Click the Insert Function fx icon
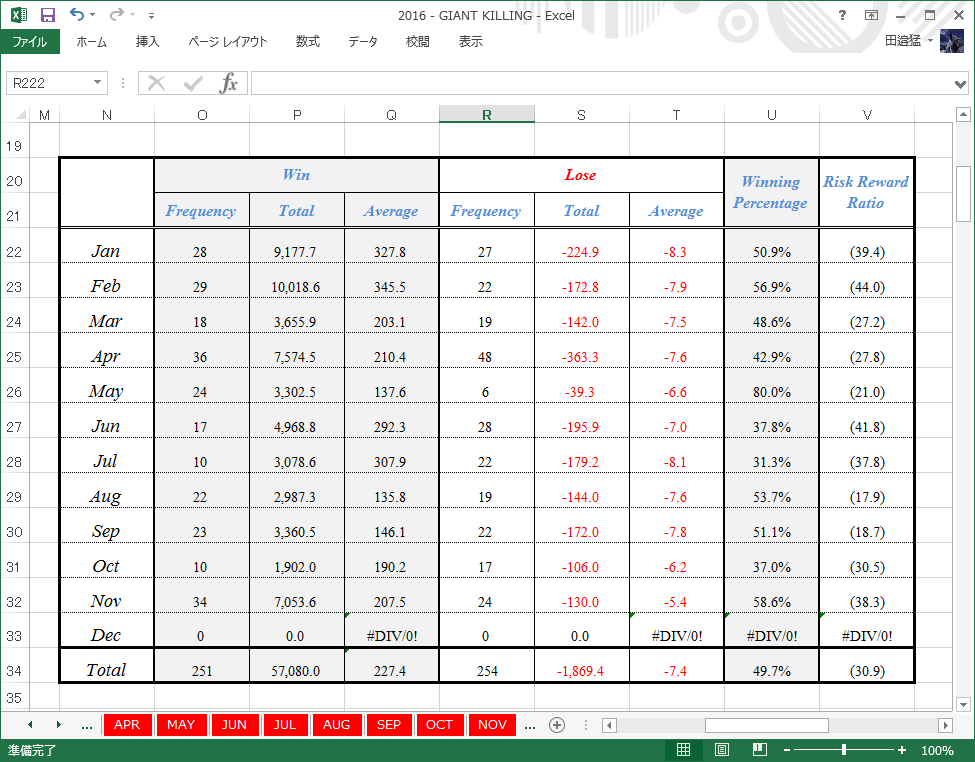The height and width of the screenshot is (762, 975). pyautogui.click(x=228, y=83)
